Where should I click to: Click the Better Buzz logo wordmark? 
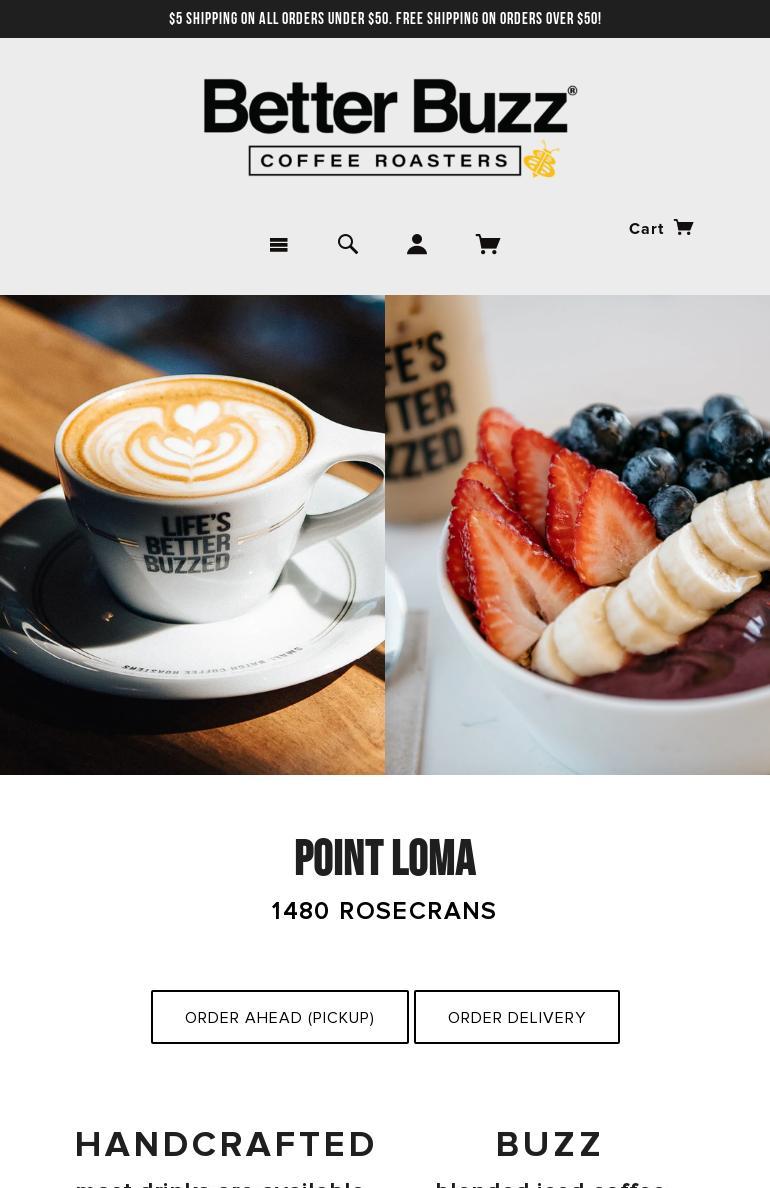[386, 106]
